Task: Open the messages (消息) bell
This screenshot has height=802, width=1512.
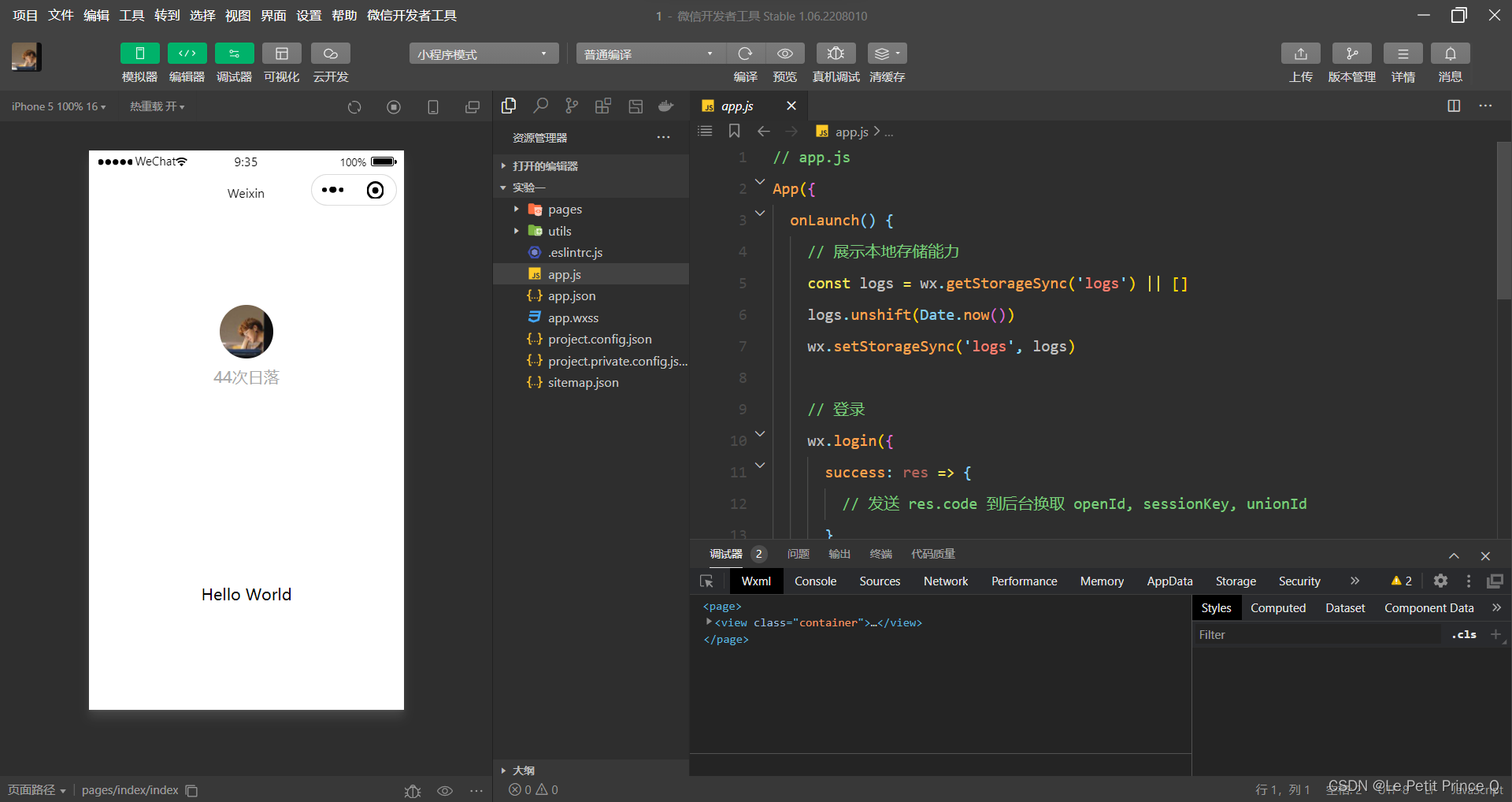Action: (1451, 54)
